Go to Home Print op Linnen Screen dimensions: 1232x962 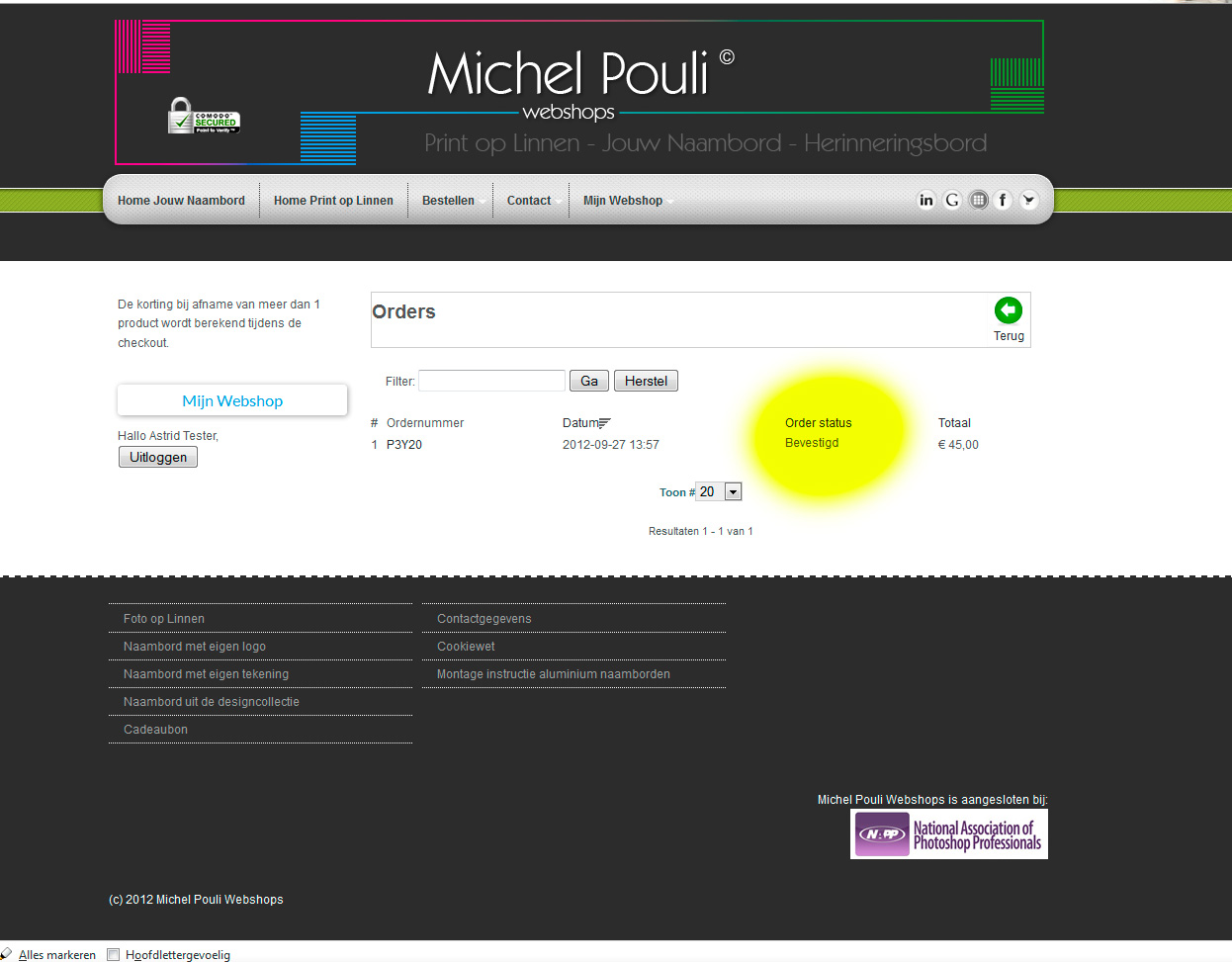[333, 201]
